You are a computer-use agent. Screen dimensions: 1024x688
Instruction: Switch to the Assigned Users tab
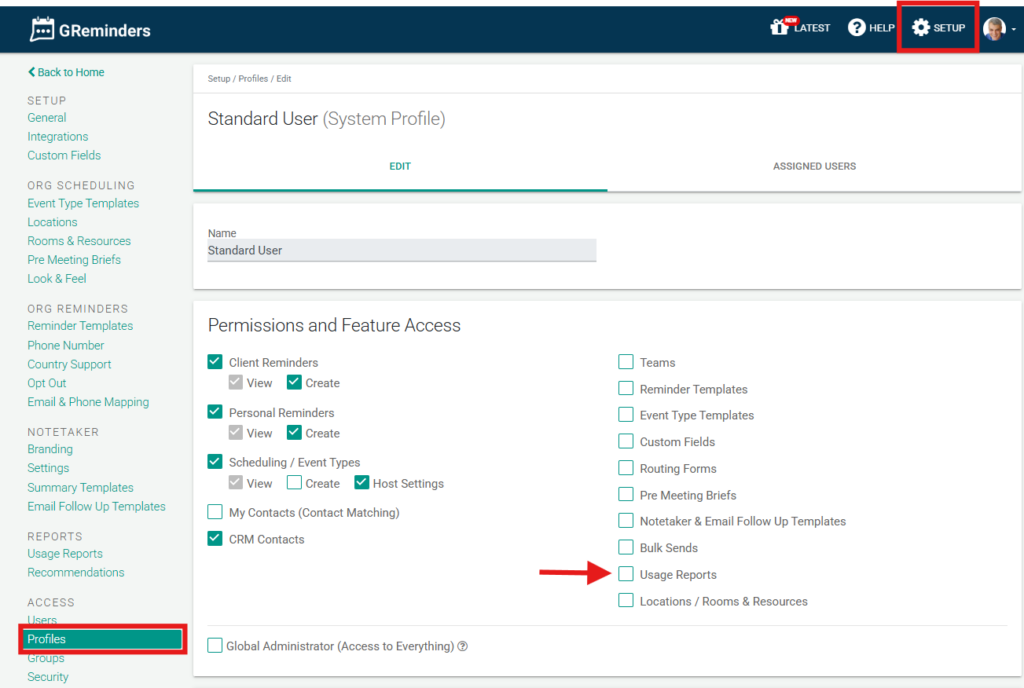point(814,166)
